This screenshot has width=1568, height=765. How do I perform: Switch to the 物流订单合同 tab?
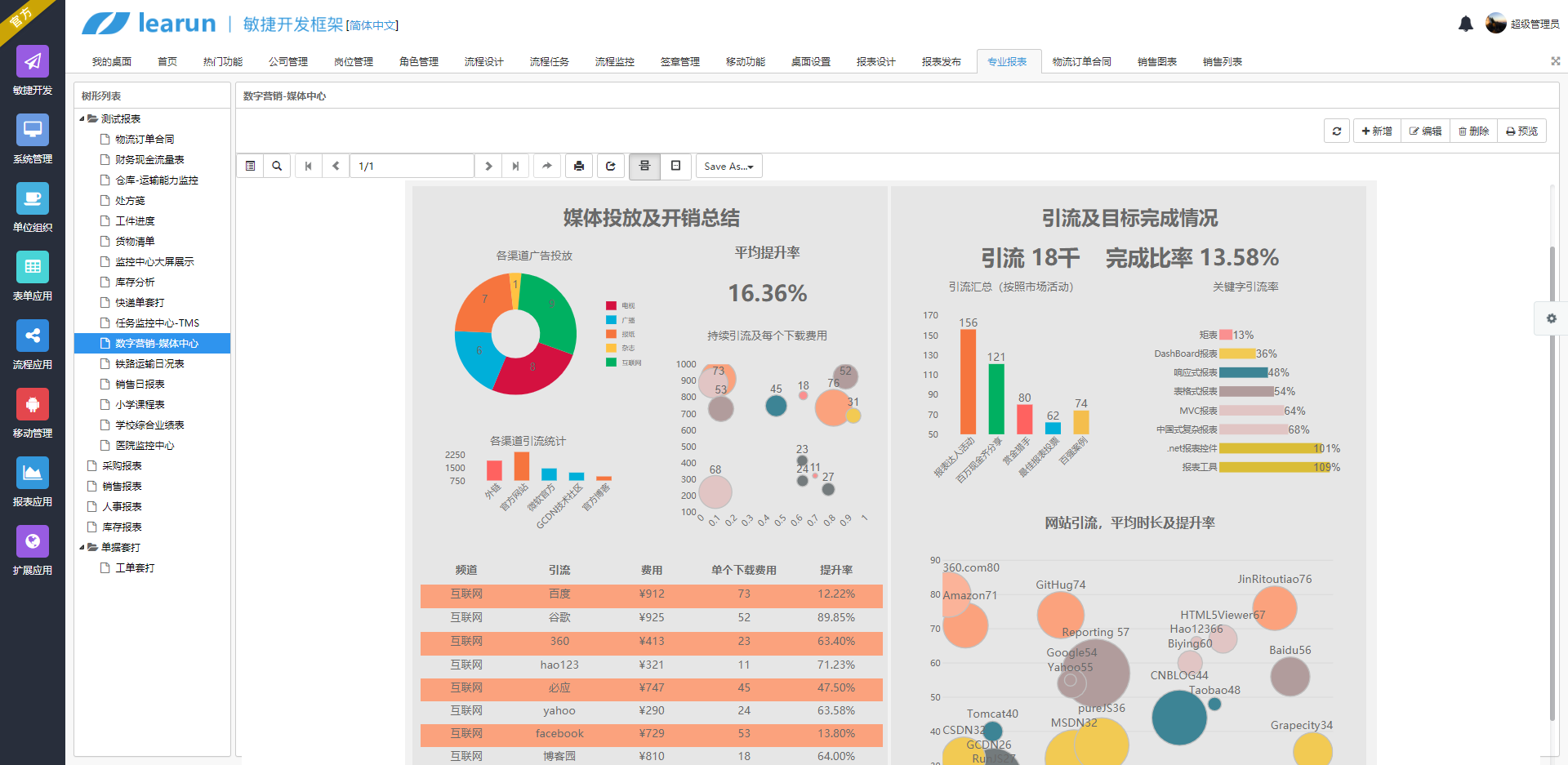pos(1082,62)
